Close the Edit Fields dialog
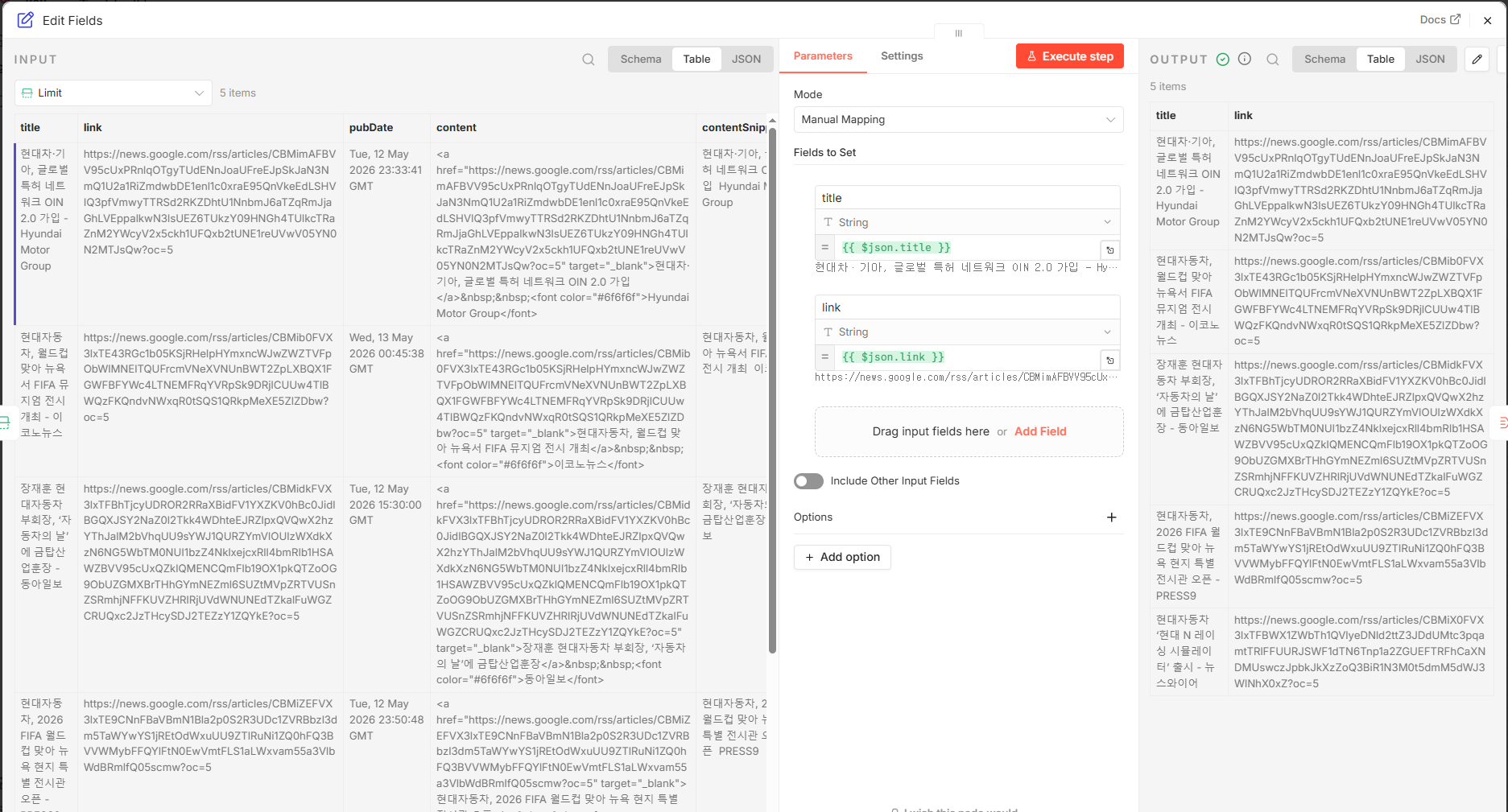The width and height of the screenshot is (1508, 812). pos(1488,21)
